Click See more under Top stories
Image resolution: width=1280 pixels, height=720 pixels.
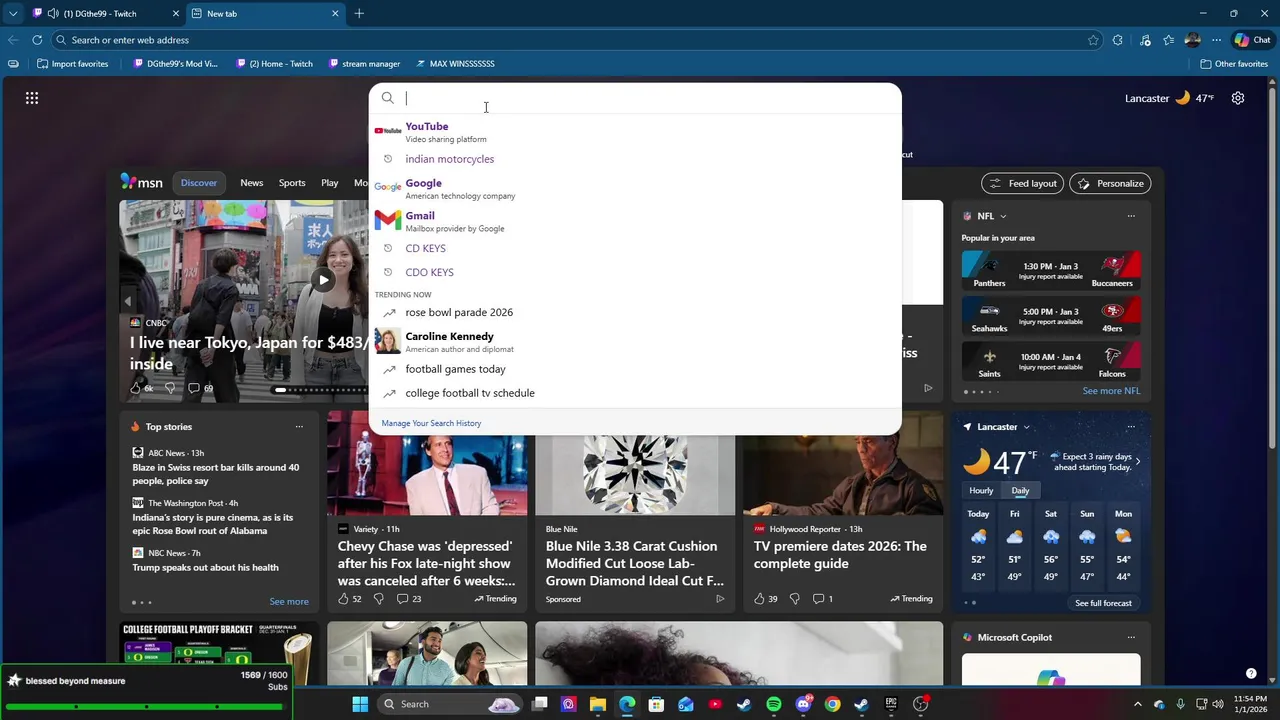pos(289,602)
